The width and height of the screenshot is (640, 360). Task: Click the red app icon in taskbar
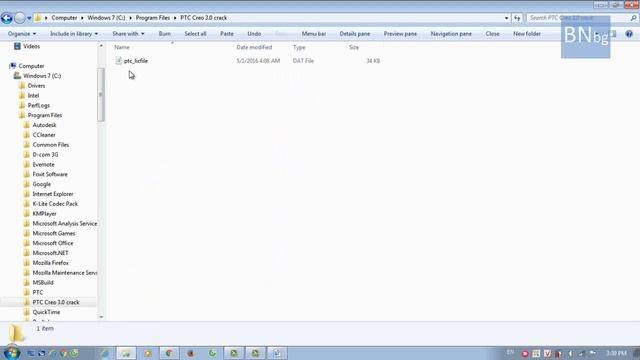[x=190, y=353]
